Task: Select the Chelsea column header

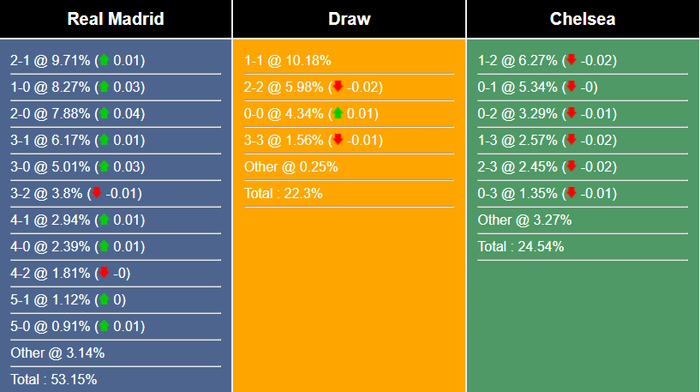Action: pos(583,19)
